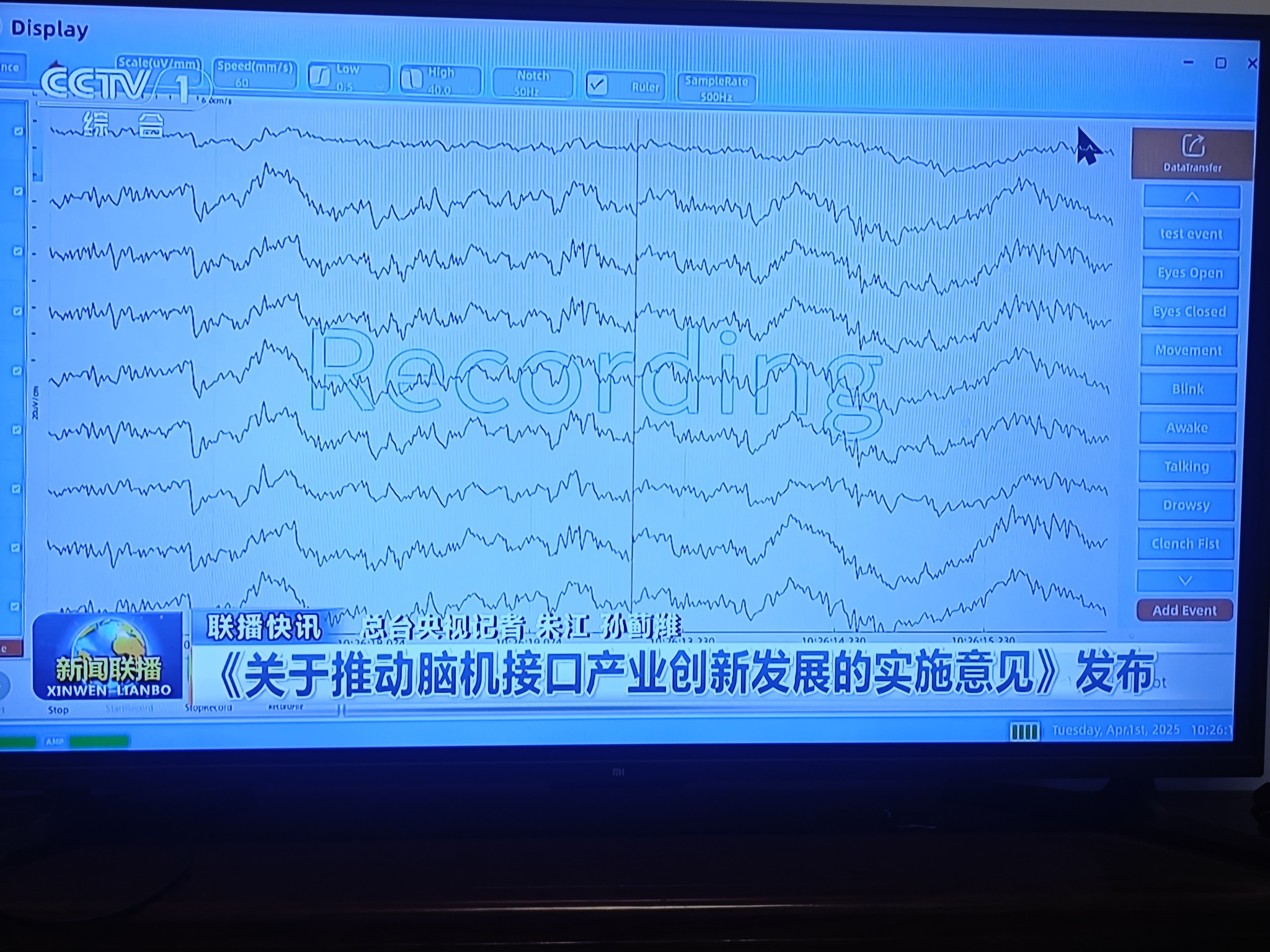This screenshot has width=1270, height=952.
Task: Mark a test event
Action: pyautogui.click(x=1191, y=234)
